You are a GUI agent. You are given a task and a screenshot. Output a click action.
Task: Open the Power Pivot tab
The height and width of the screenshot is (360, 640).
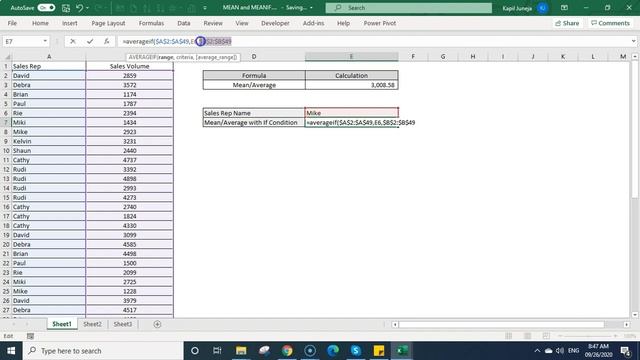click(x=380, y=23)
